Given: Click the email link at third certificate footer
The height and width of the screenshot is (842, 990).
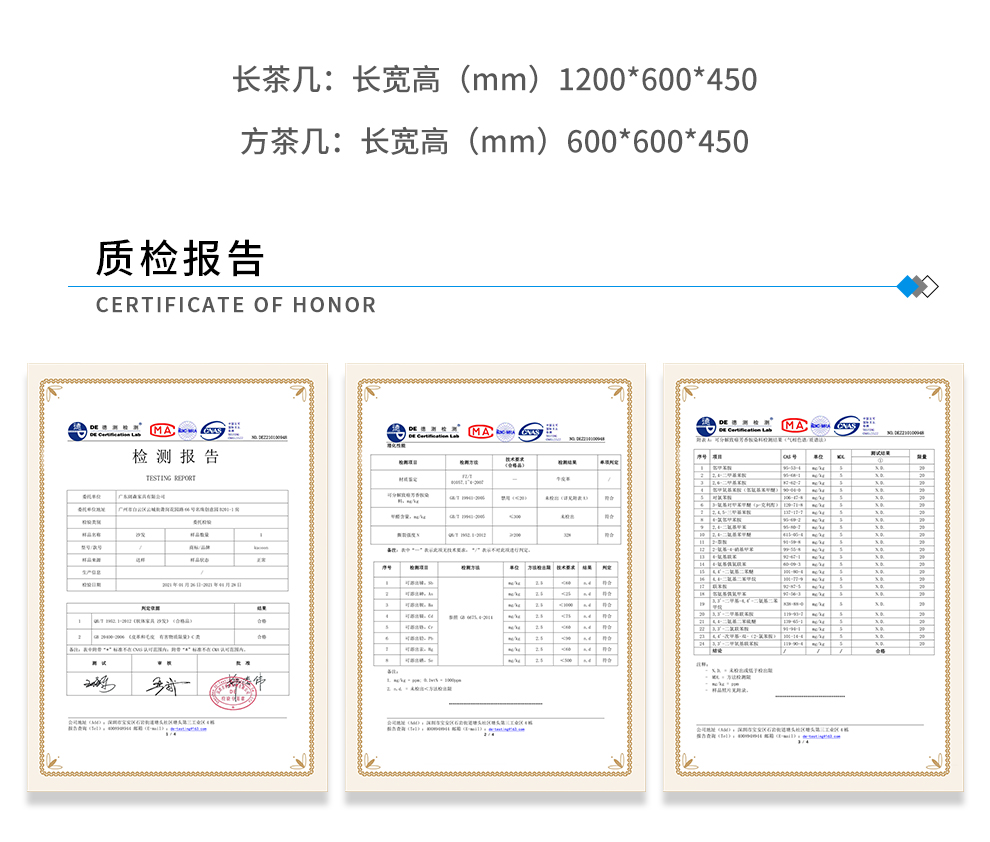Looking at the screenshot, I should tap(822, 735).
